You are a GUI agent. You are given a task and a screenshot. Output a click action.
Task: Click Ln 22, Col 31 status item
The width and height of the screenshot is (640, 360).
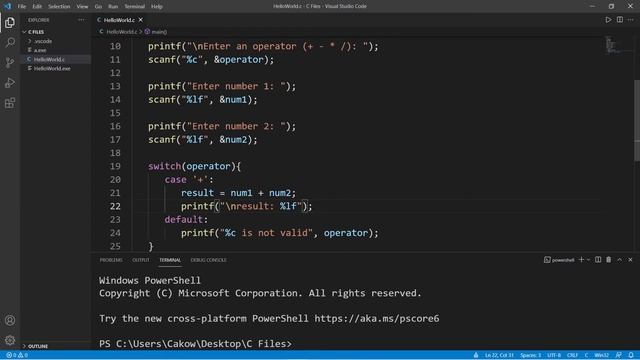[499, 355]
